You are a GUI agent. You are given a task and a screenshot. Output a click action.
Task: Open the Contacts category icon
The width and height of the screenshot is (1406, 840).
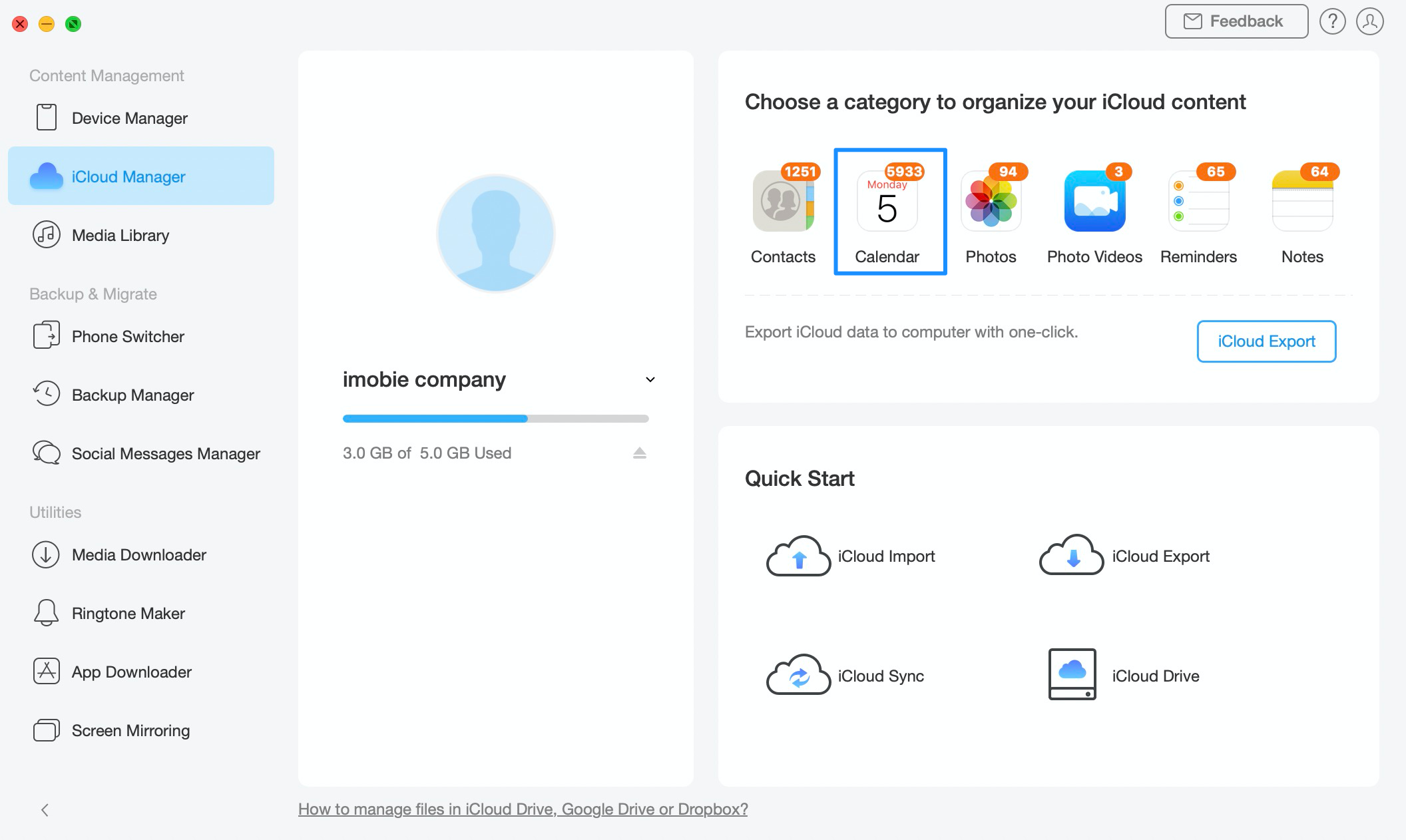(783, 202)
